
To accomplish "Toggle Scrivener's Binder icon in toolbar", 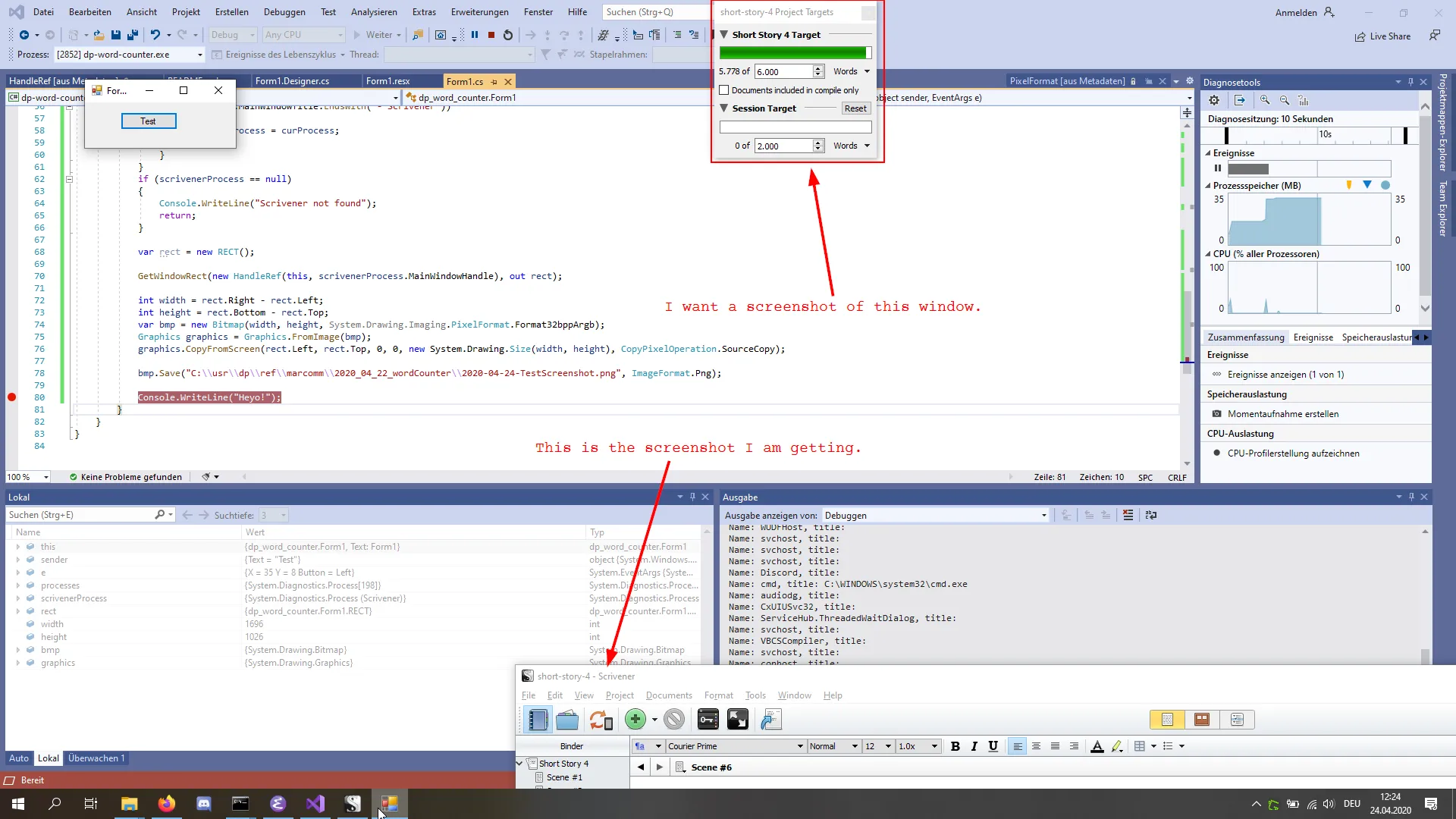I will [538, 719].
